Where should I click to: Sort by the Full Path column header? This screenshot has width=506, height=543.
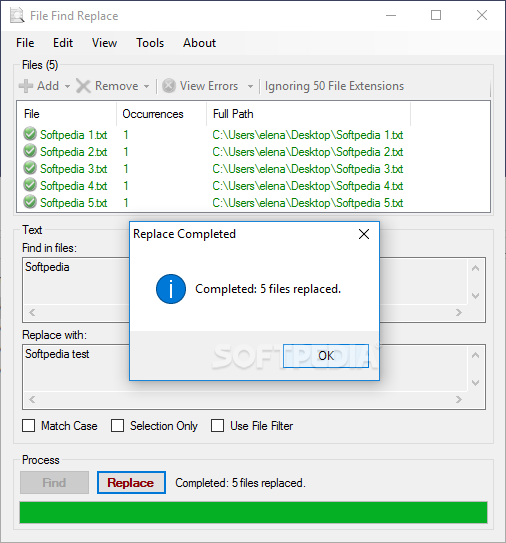(x=309, y=114)
